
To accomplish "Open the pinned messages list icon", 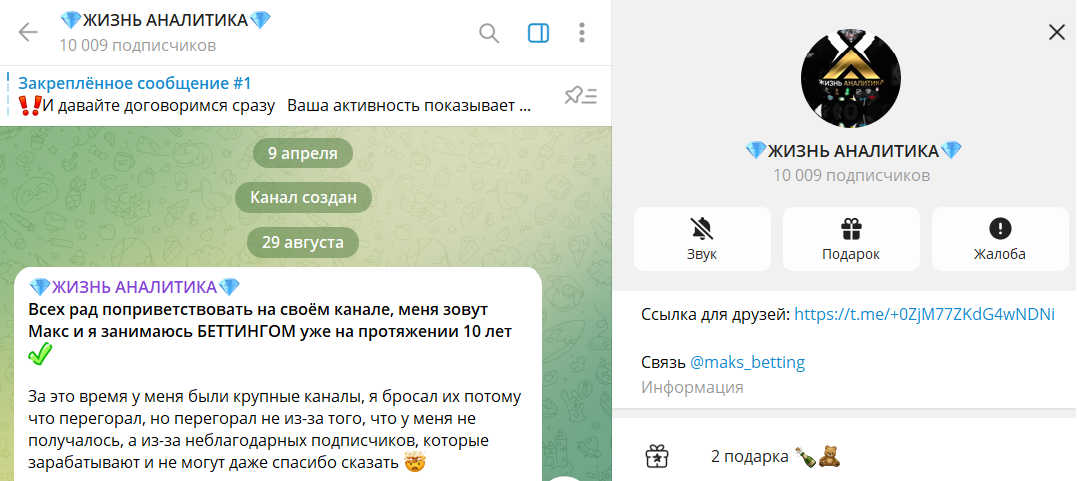I will (x=580, y=95).
